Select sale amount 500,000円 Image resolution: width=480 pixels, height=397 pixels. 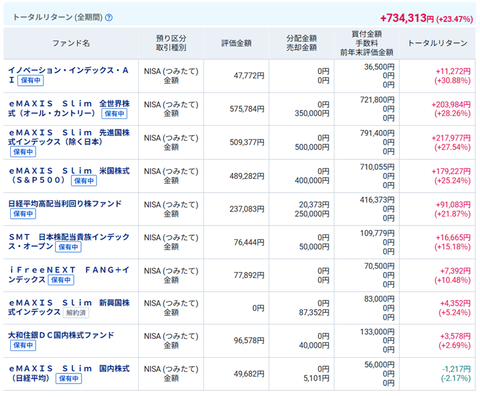312,147
